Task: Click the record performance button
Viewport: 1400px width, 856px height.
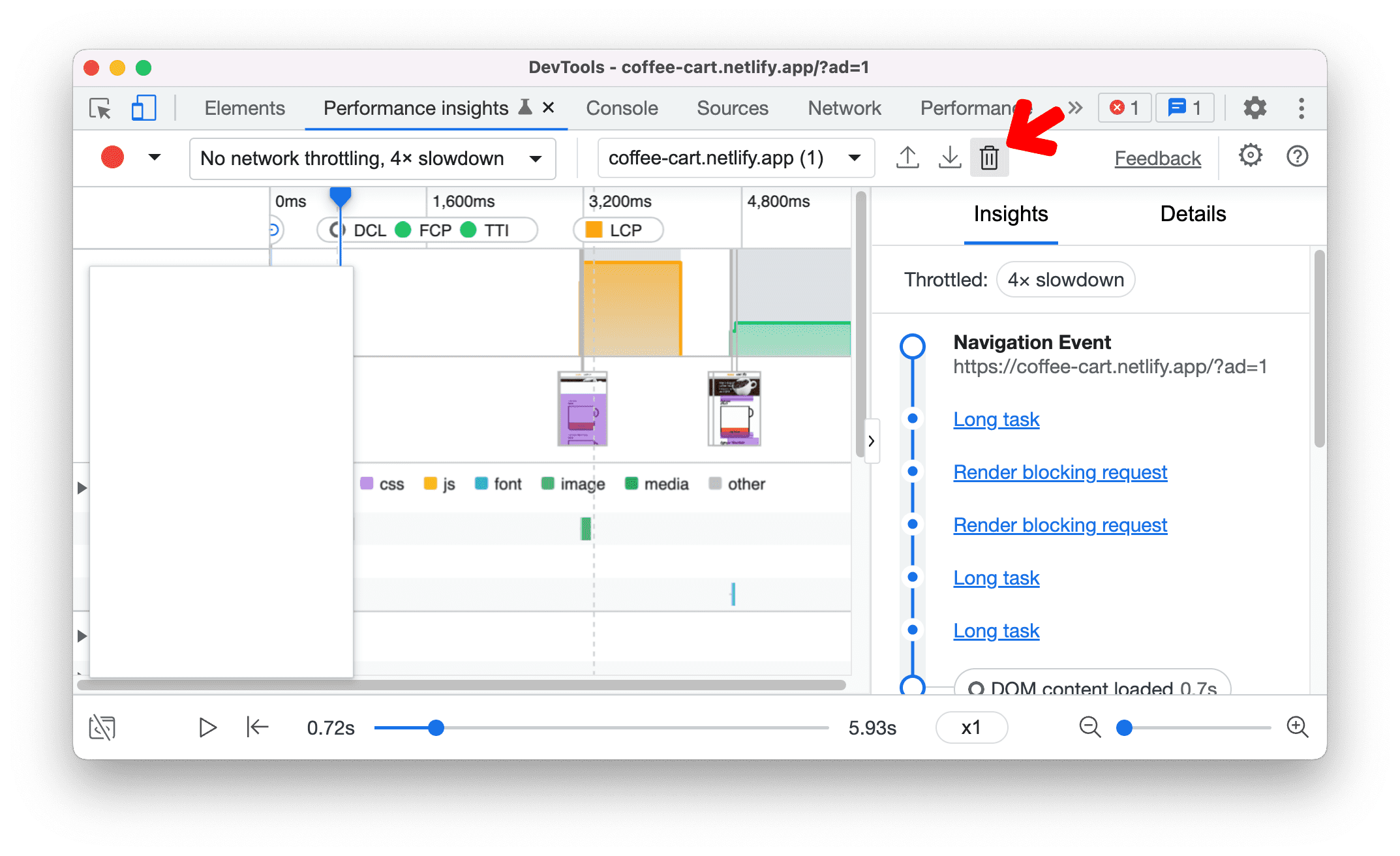Action: pos(112,157)
